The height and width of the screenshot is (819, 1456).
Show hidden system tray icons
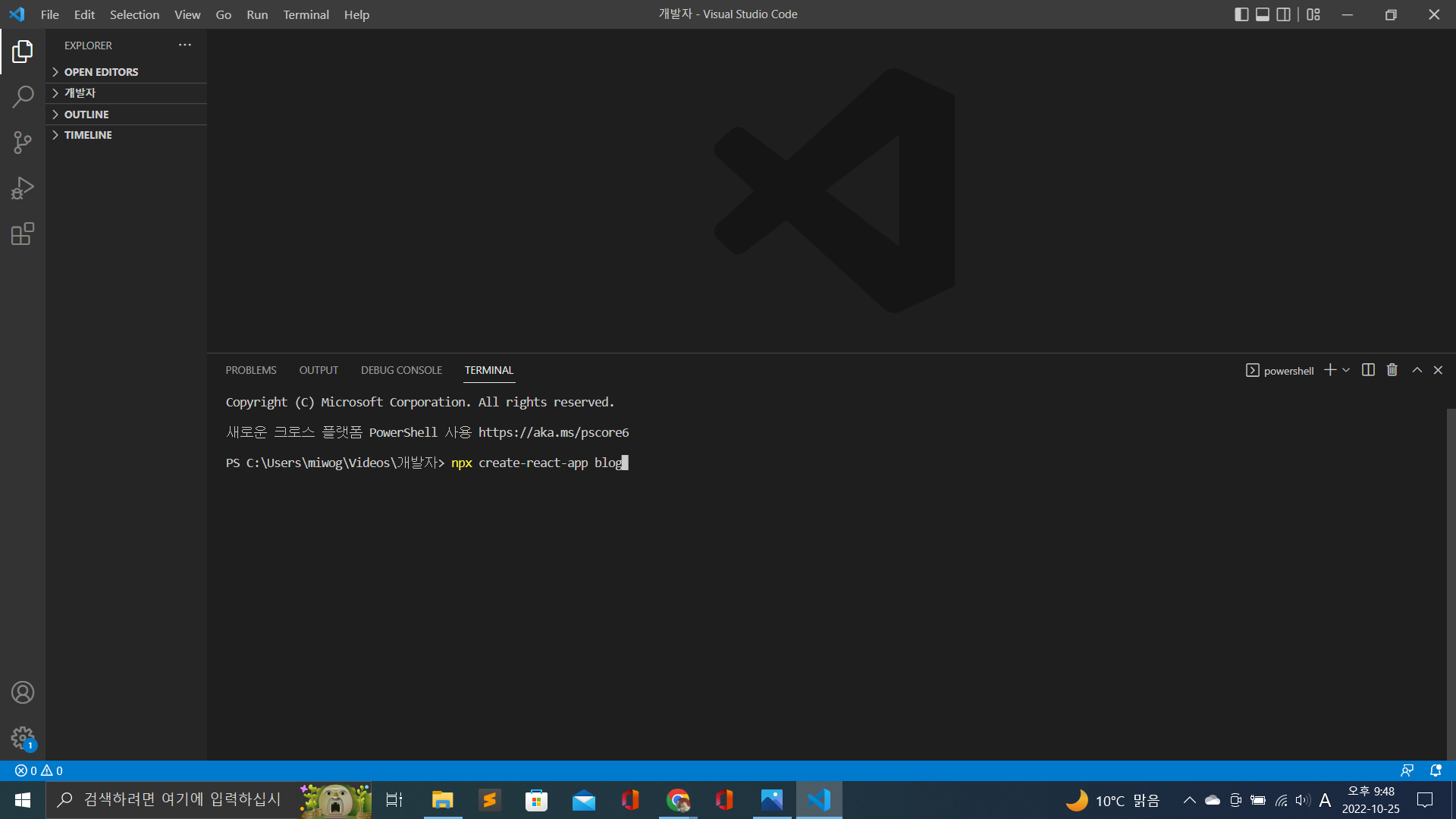pos(1190,800)
